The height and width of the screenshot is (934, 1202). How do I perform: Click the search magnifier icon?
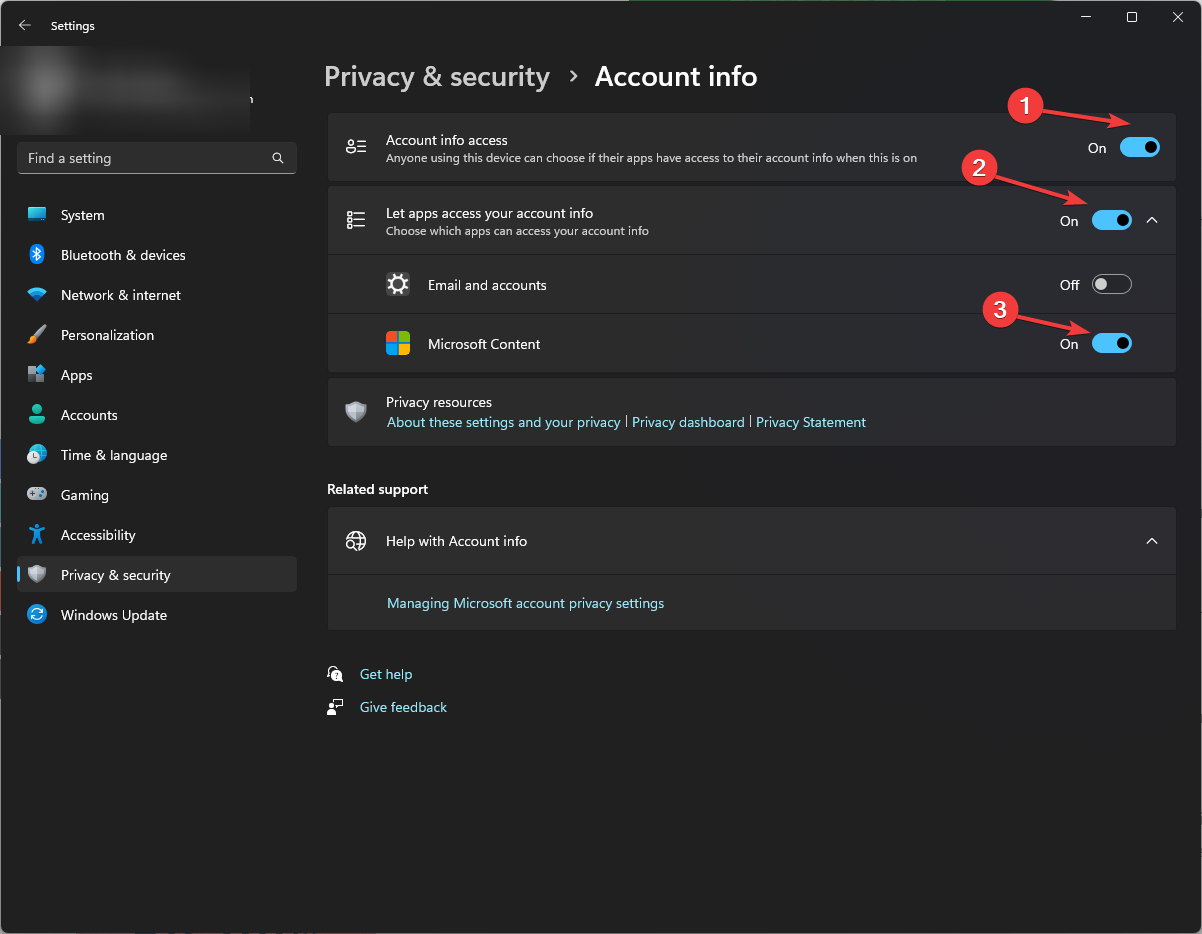pyautogui.click(x=278, y=158)
